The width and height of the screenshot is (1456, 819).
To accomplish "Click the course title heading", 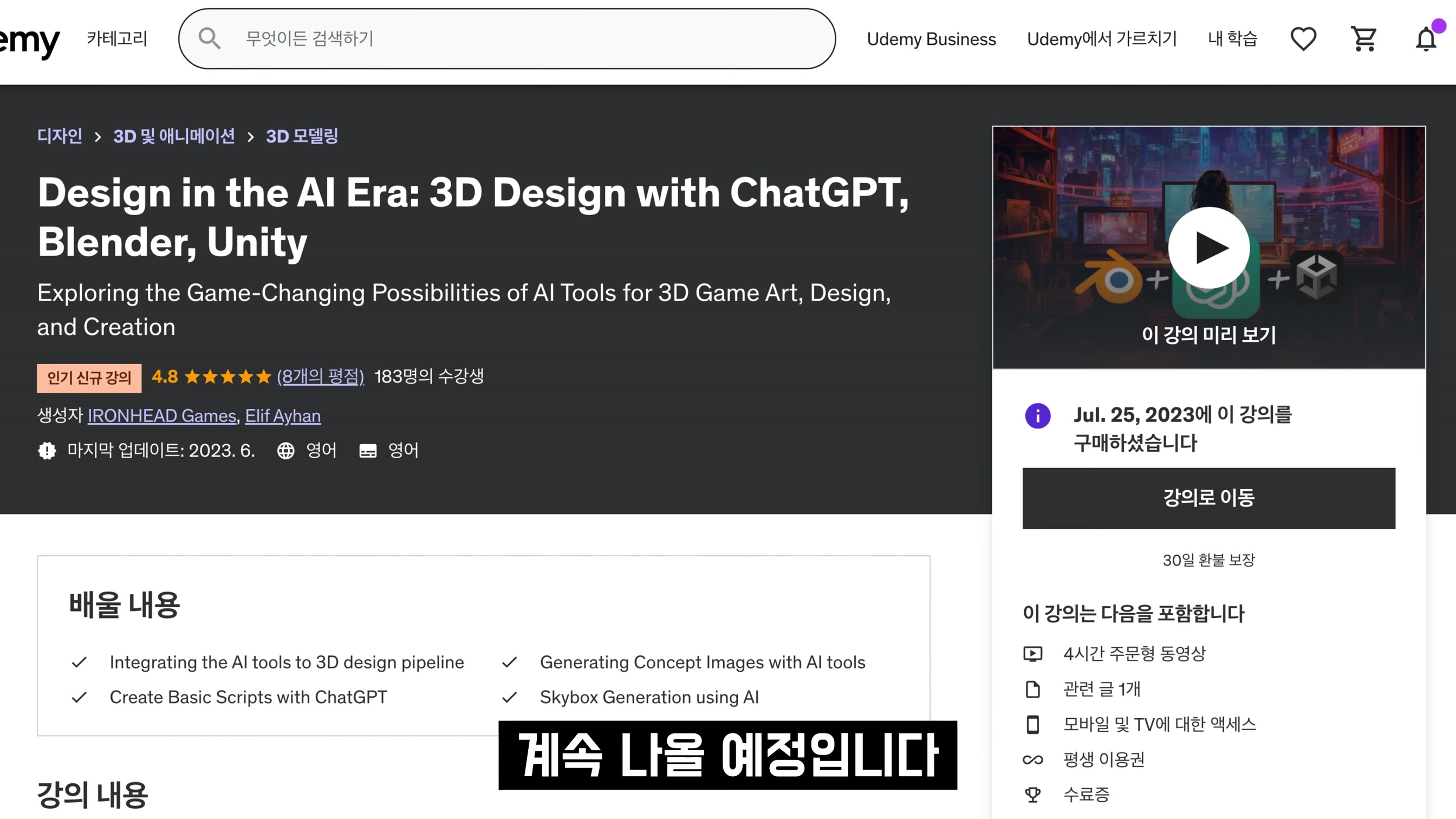I will (473, 217).
